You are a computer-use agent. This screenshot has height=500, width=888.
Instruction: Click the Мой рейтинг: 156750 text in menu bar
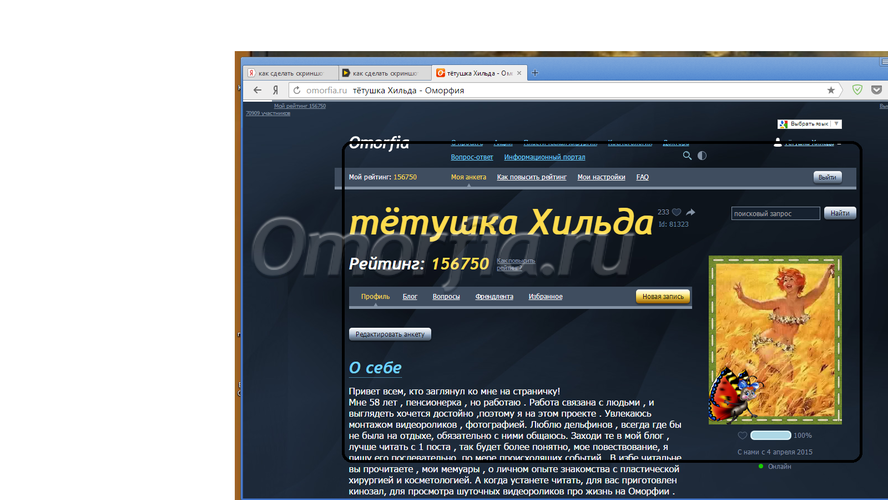(382, 177)
